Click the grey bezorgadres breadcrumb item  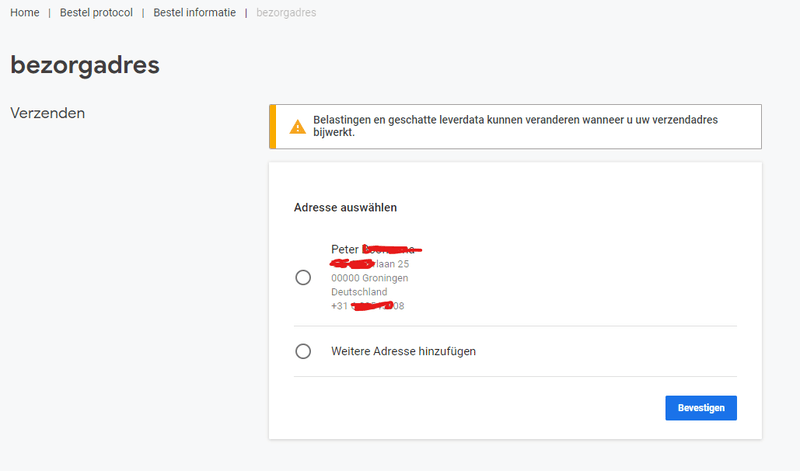pyautogui.click(x=288, y=13)
